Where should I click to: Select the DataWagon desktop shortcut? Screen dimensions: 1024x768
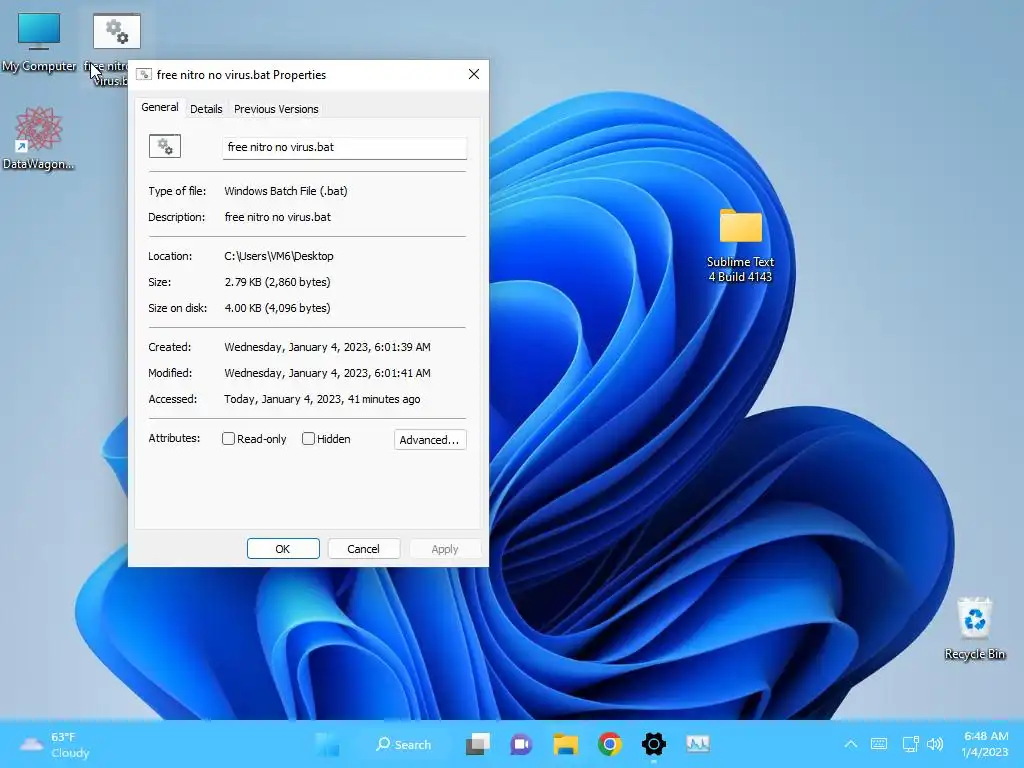(x=39, y=138)
